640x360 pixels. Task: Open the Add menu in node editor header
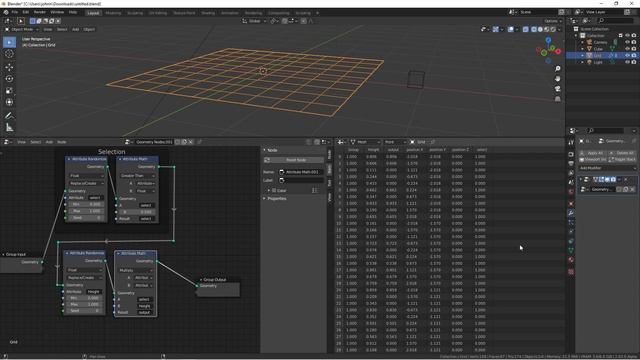[49, 142]
